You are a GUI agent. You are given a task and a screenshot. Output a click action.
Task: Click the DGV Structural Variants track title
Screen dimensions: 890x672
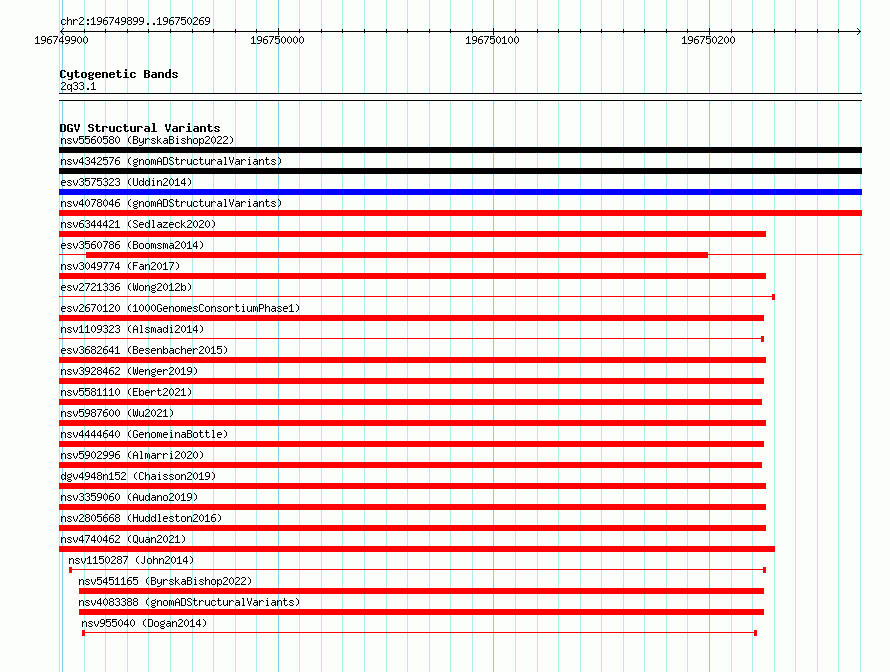140,128
